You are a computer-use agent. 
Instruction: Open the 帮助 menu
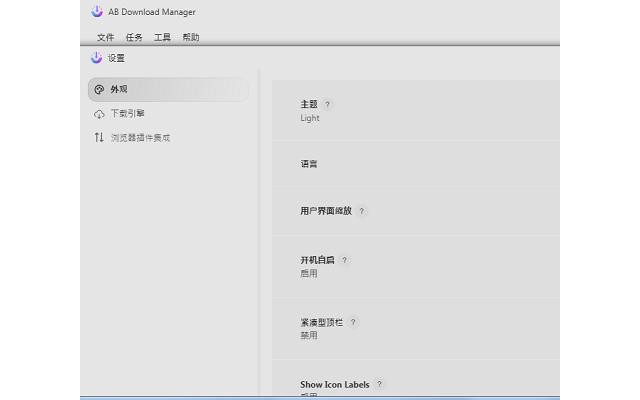tap(191, 38)
